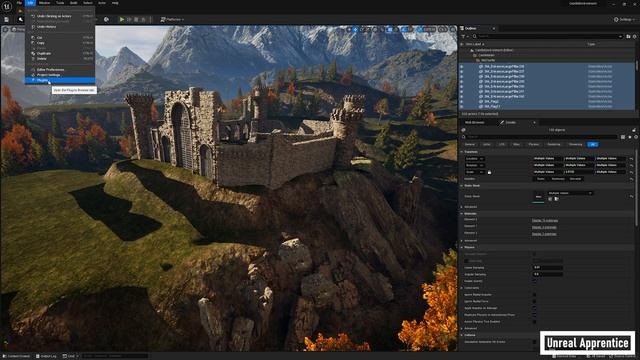Screen dimensions: 640x360
Task: Toggle Async Physics Tick Enabled checkbox
Action: 534,322
